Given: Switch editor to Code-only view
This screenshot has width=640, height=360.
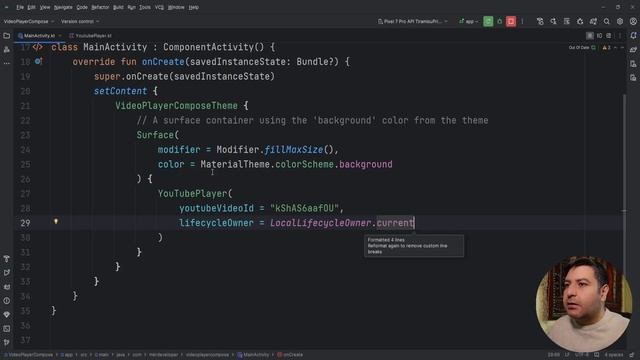Looking at the screenshot, I should (x=590, y=36).
